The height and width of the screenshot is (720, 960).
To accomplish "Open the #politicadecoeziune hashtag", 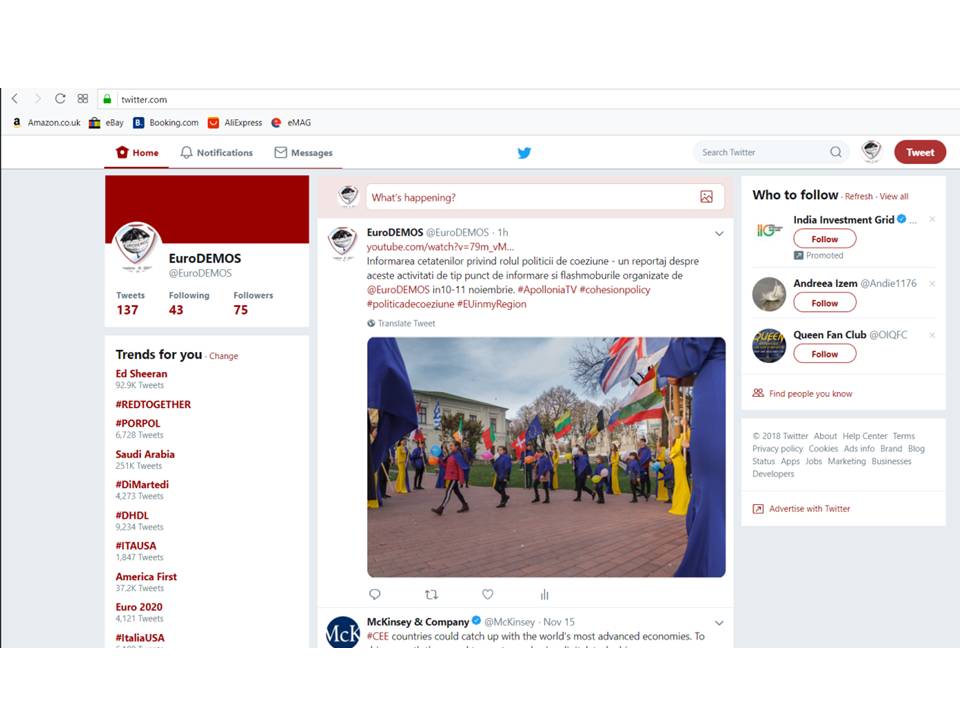I will tap(410, 304).
